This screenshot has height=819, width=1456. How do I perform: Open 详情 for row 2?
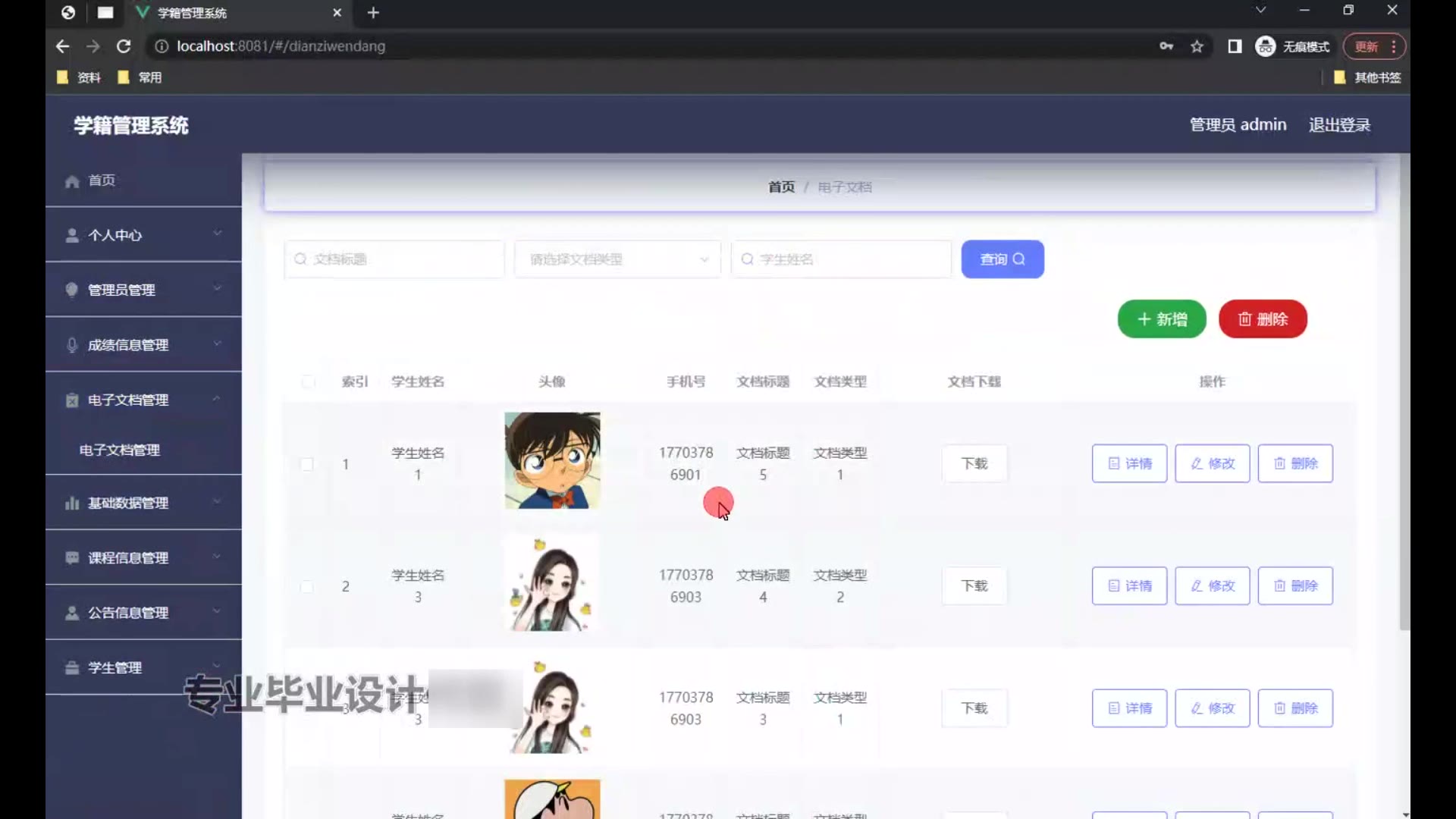pyautogui.click(x=1129, y=586)
